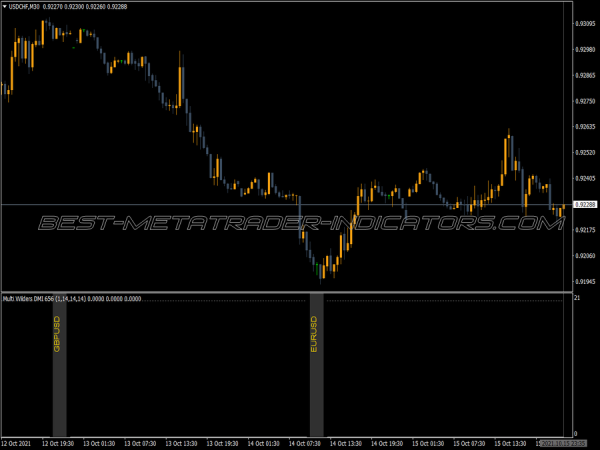Image resolution: width=600 pixels, height=450 pixels.
Task: Click the horizontal bid price line
Action: (x=200, y=205)
